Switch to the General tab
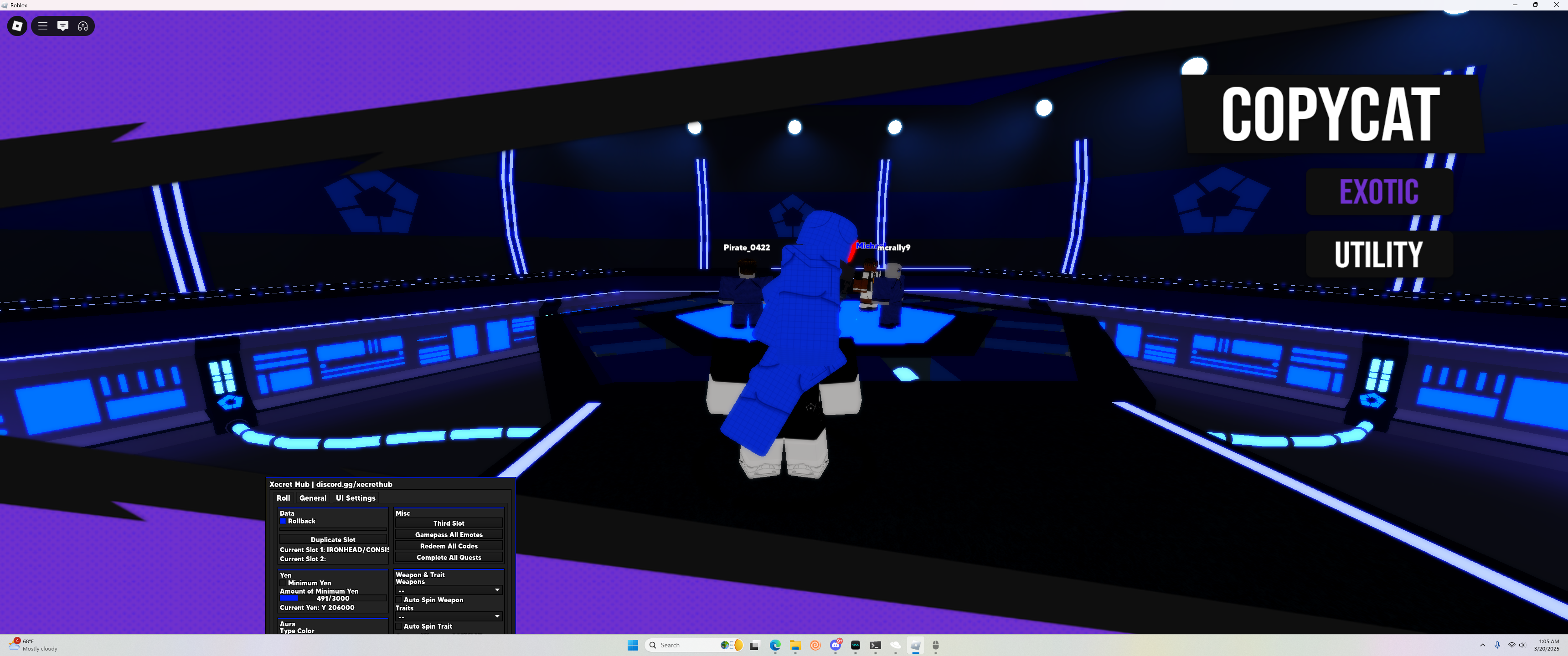 point(313,498)
